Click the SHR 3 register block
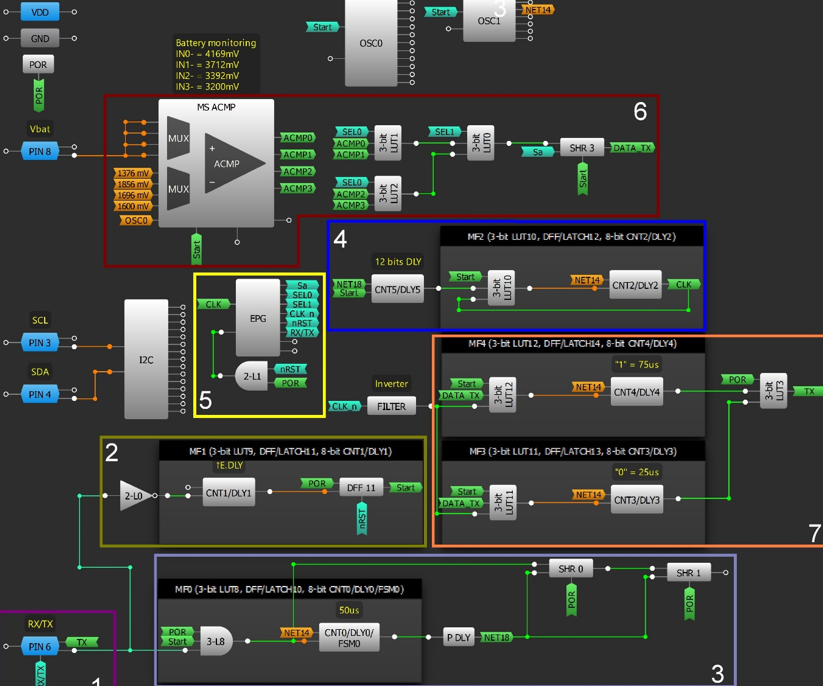Screen dimensions: 823x686 tap(581, 146)
